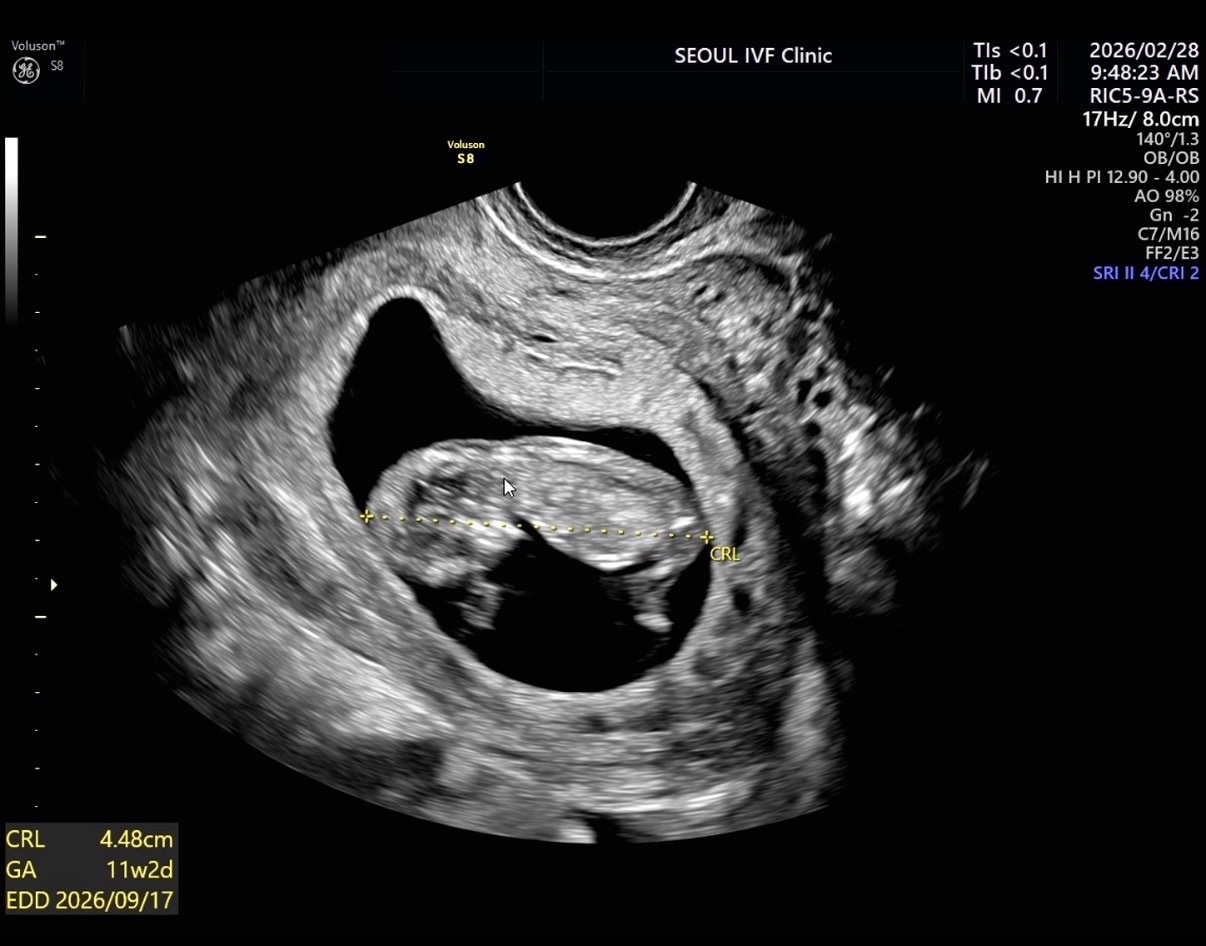The image size is (1206, 946).
Task: Click the yellow focal zone arrow marker
Action: click(53, 584)
